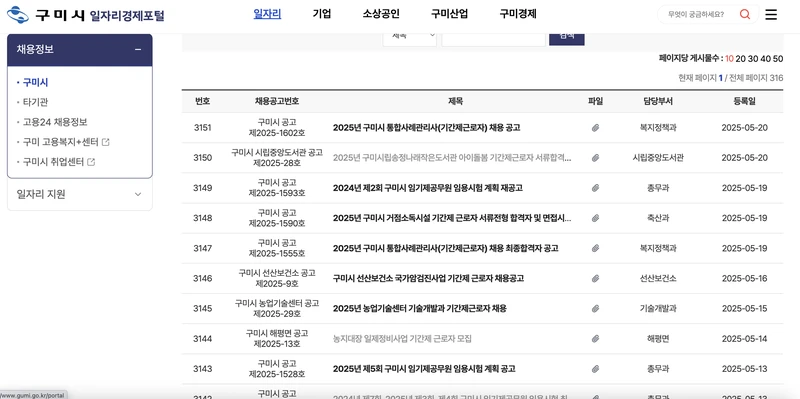The width and height of the screenshot is (800, 399).
Task: Open the 일자리 top menu
Action: tap(267, 14)
